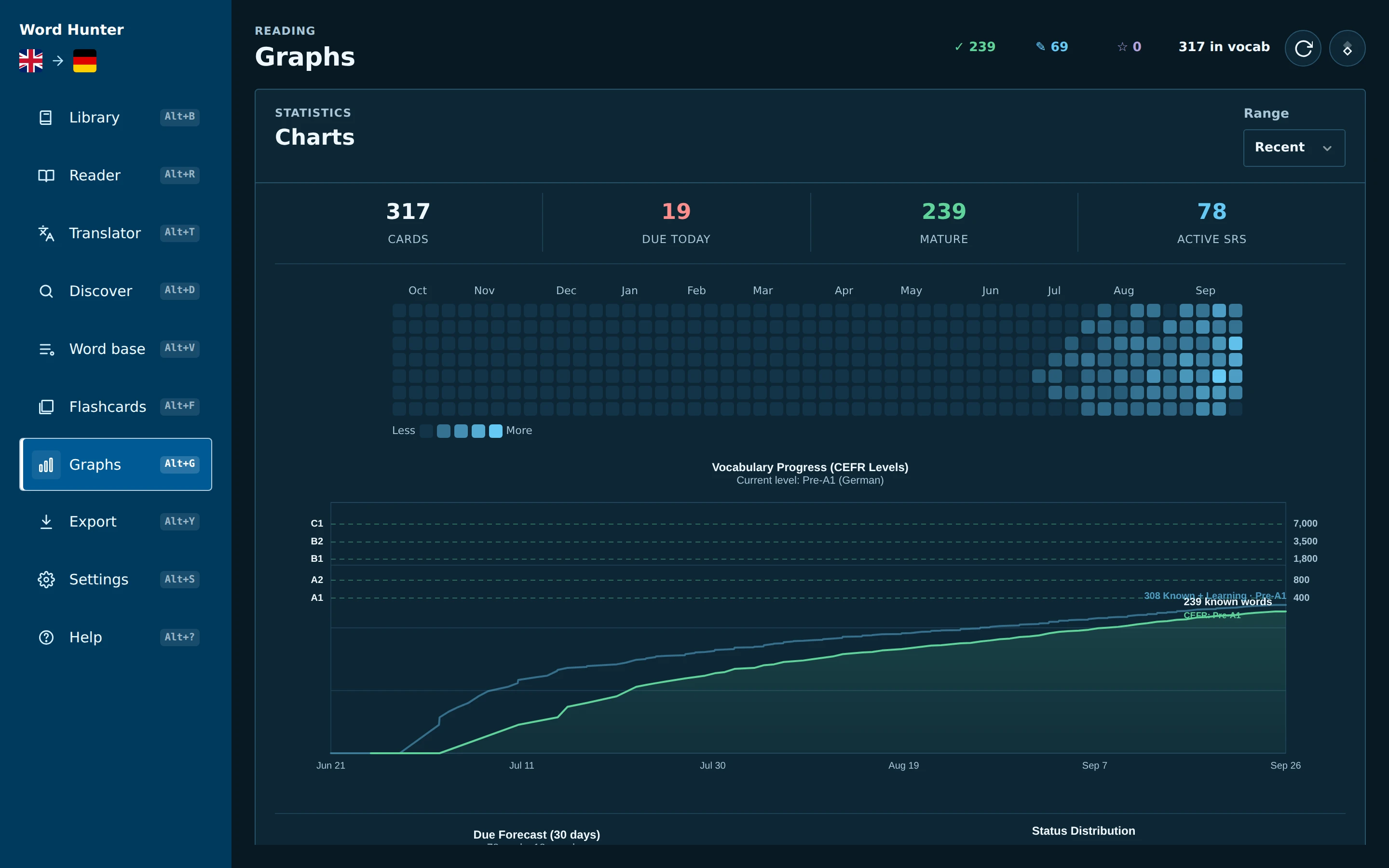Click the Discover magnifier icon
The image size is (1389, 868).
pyautogui.click(x=46, y=291)
